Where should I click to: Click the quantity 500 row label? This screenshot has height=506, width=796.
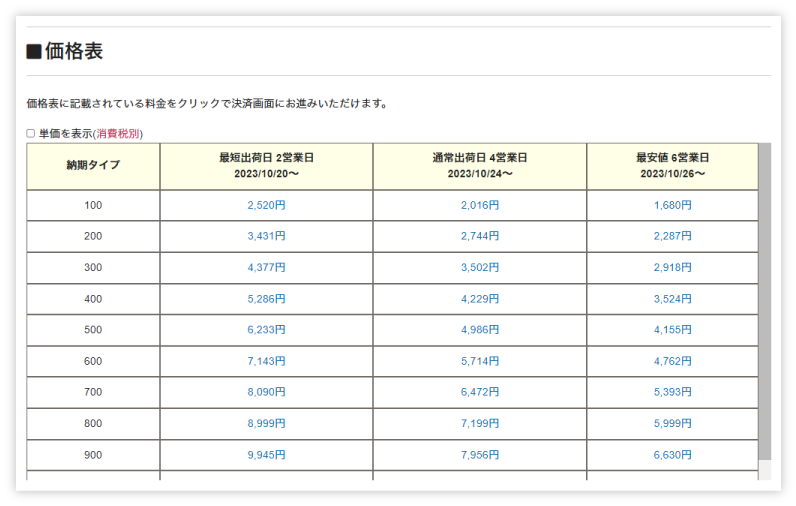tap(93, 330)
